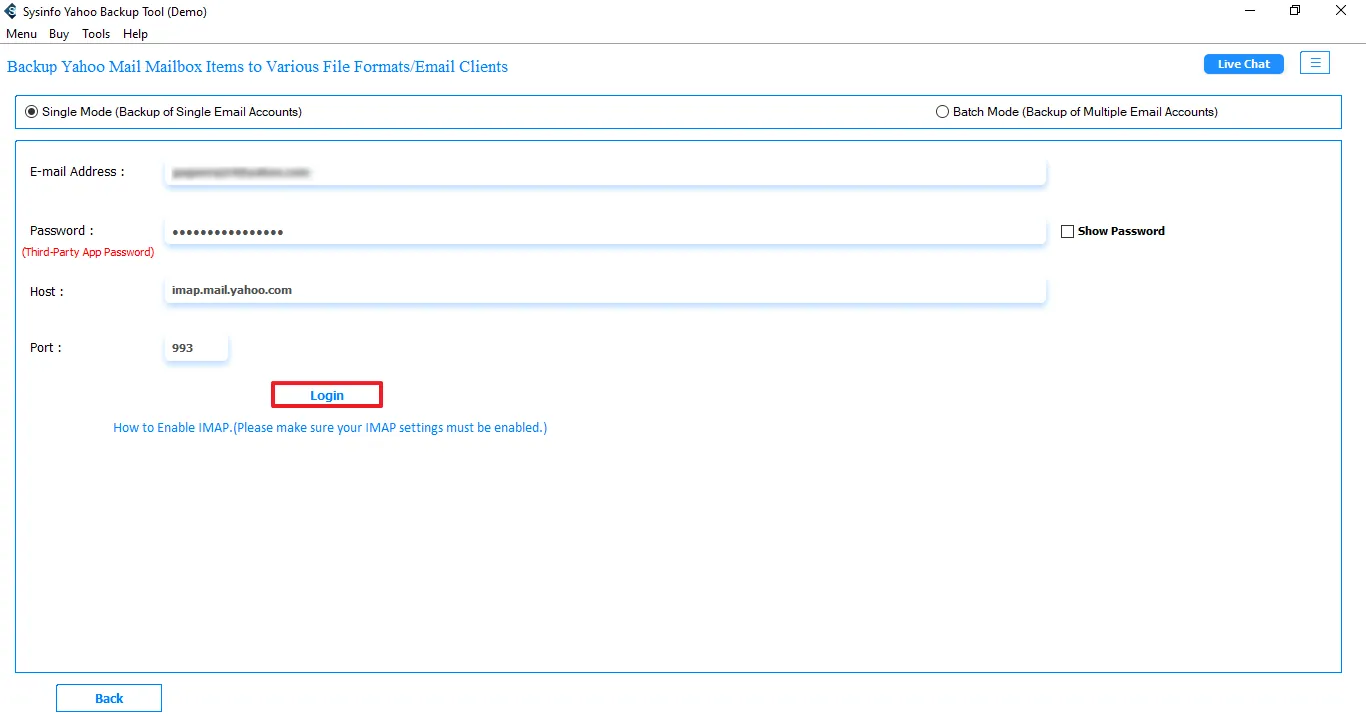
Task: Click the Backup Yahoo Mail Mailbox Items heading
Action: 257,67
